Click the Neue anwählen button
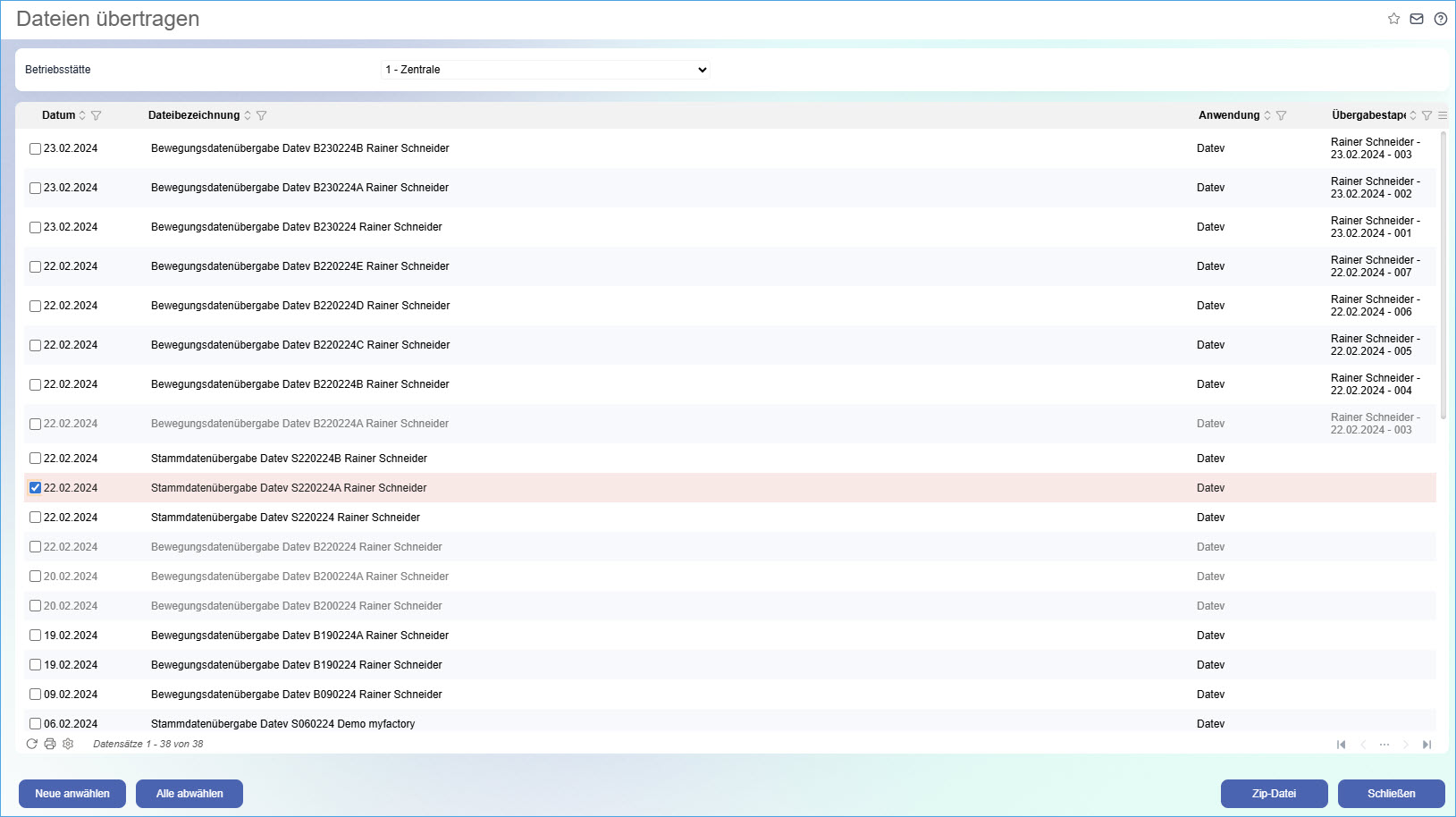The image size is (1456, 817). (72, 794)
